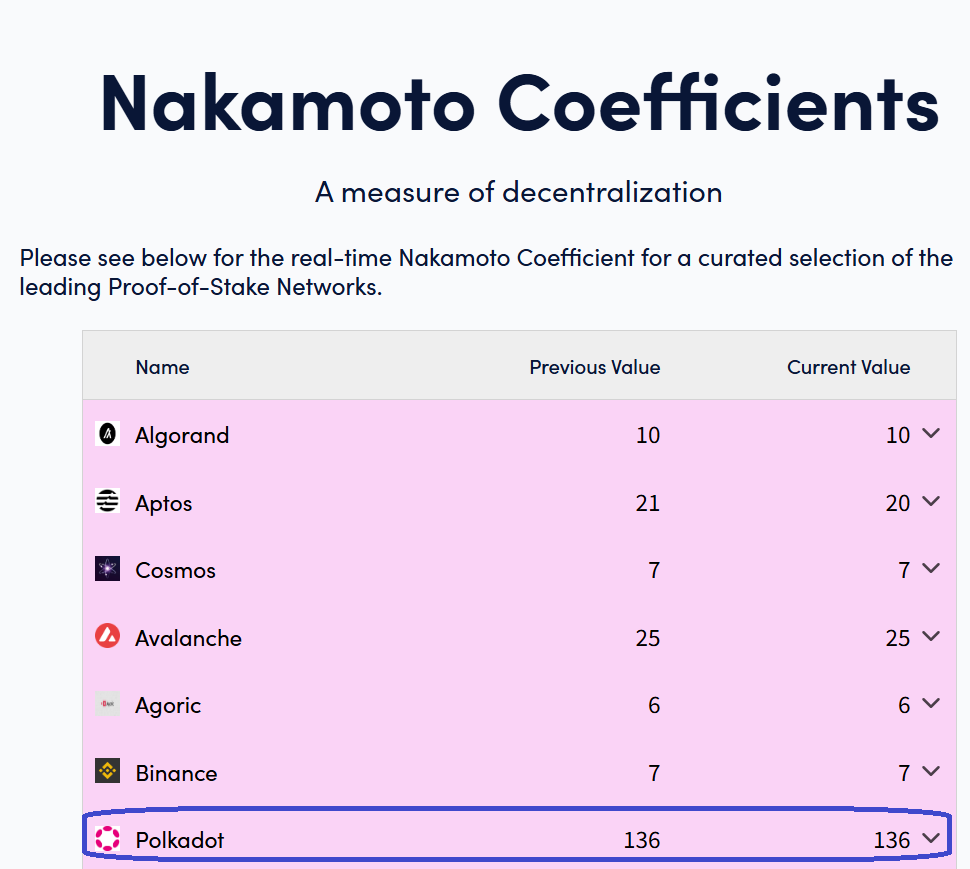Show details for the Agoric row

[931, 704]
